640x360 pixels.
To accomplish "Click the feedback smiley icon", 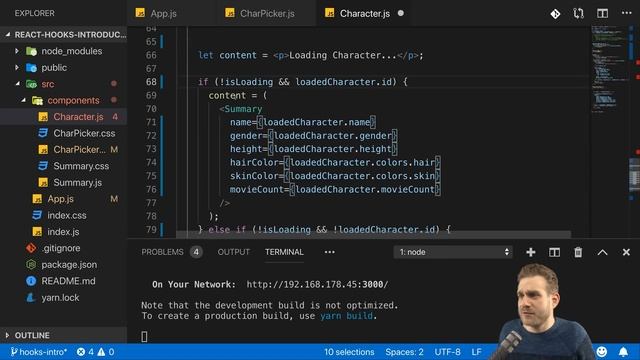I will (x=602, y=351).
